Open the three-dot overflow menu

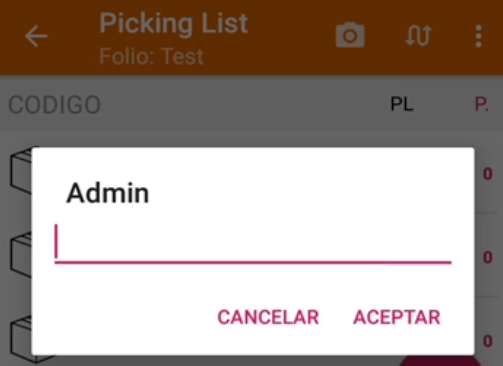[x=479, y=36]
